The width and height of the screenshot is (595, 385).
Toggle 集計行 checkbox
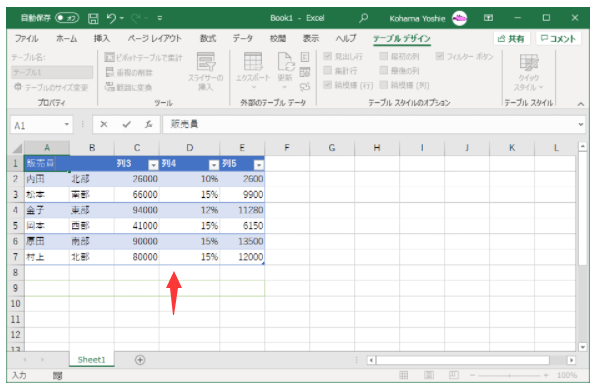click(327, 70)
